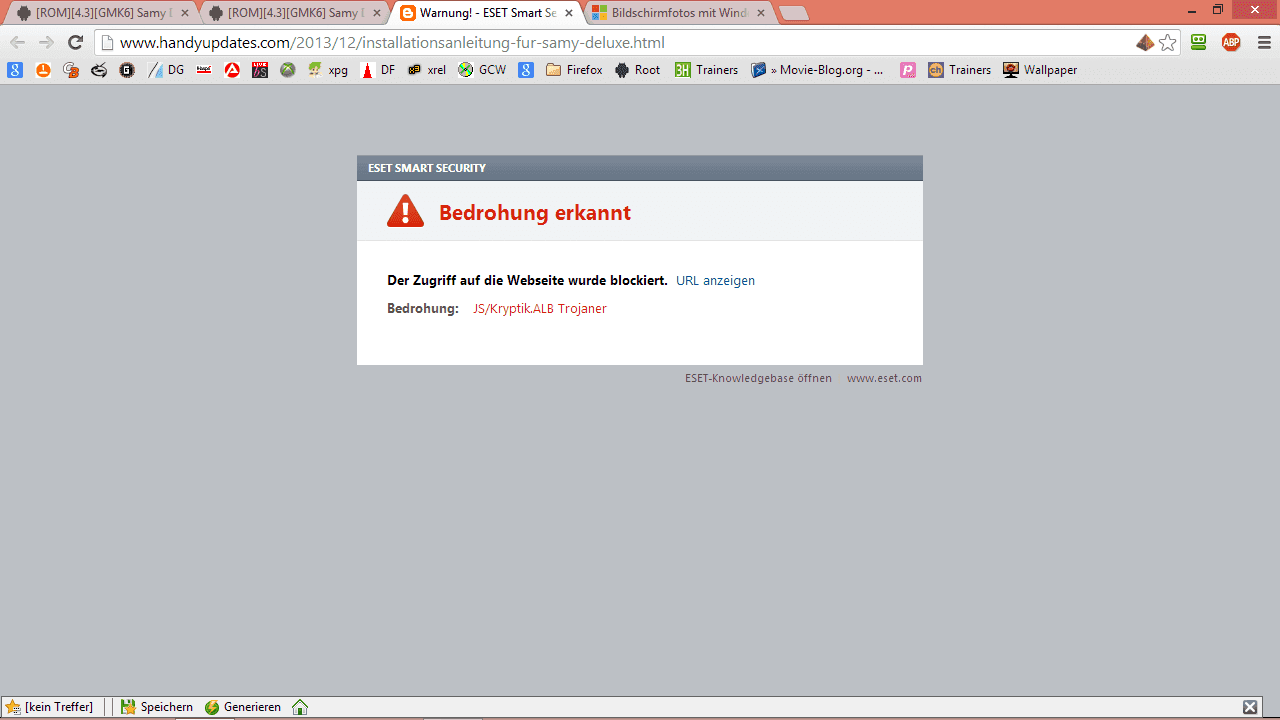Open the GCW bookmark
Screen dimensions: 1280x720
(x=482, y=70)
